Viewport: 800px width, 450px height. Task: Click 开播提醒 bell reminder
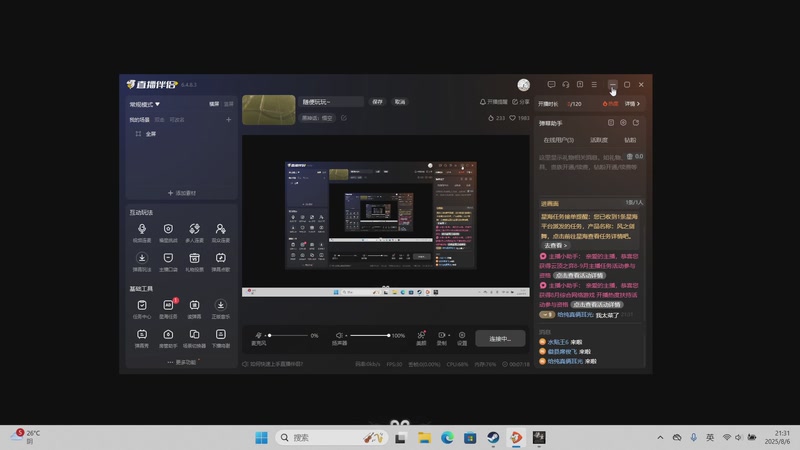(x=493, y=102)
